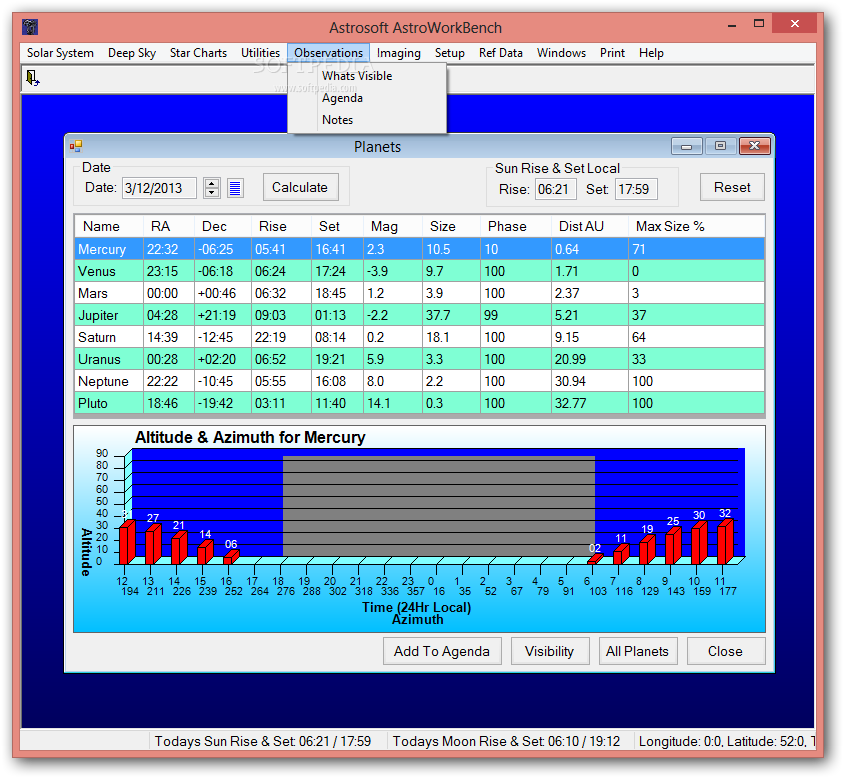Sort by the Rise column header
Viewport: 844px width, 778px height.
point(281,227)
